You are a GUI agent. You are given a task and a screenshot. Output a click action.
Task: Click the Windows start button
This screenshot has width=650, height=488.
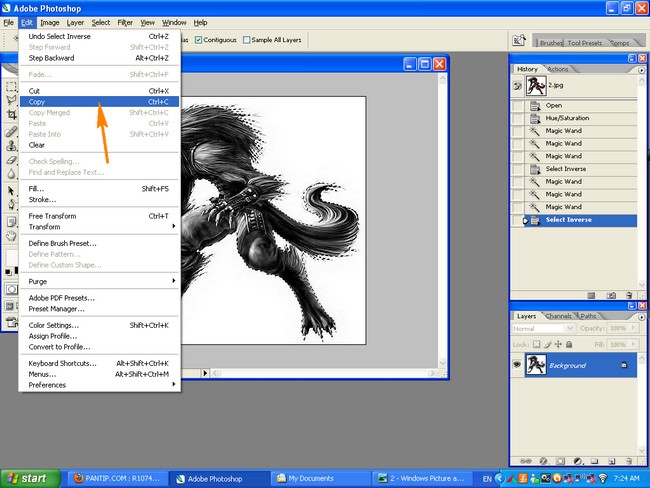click(30, 478)
